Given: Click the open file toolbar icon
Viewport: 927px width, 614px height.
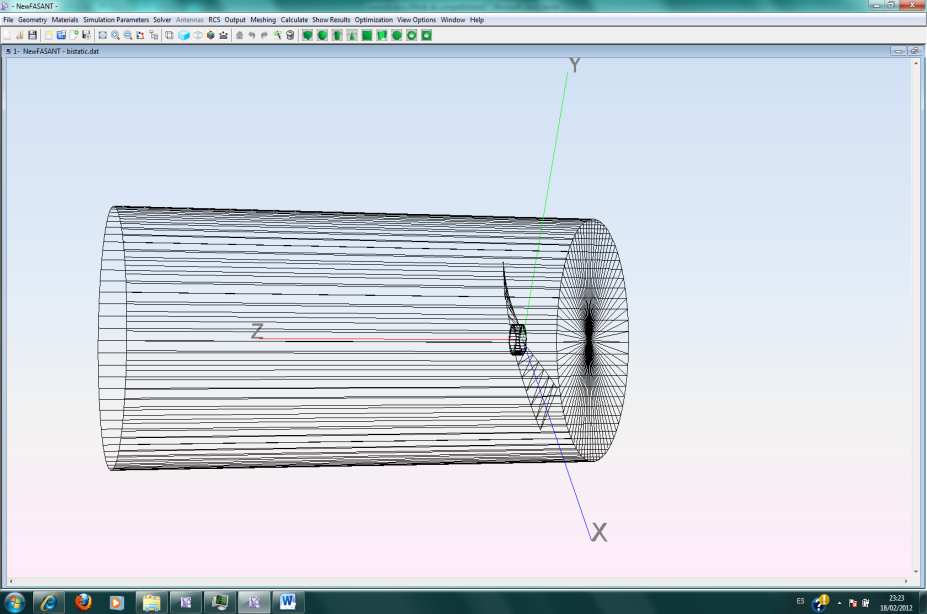Looking at the screenshot, I should [20, 35].
